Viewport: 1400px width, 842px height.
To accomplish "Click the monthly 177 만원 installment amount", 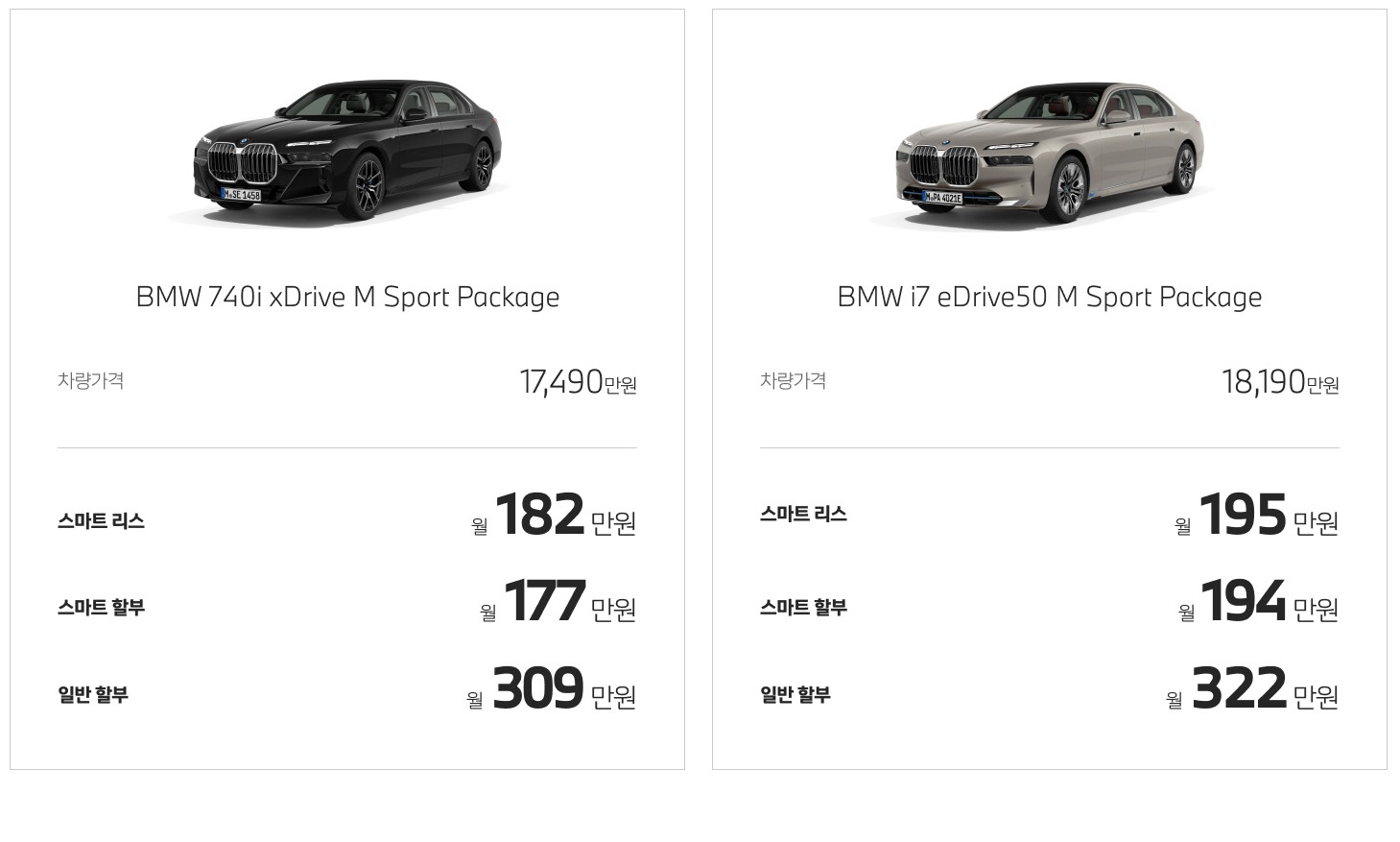I will pyautogui.click(x=558, y=602).
